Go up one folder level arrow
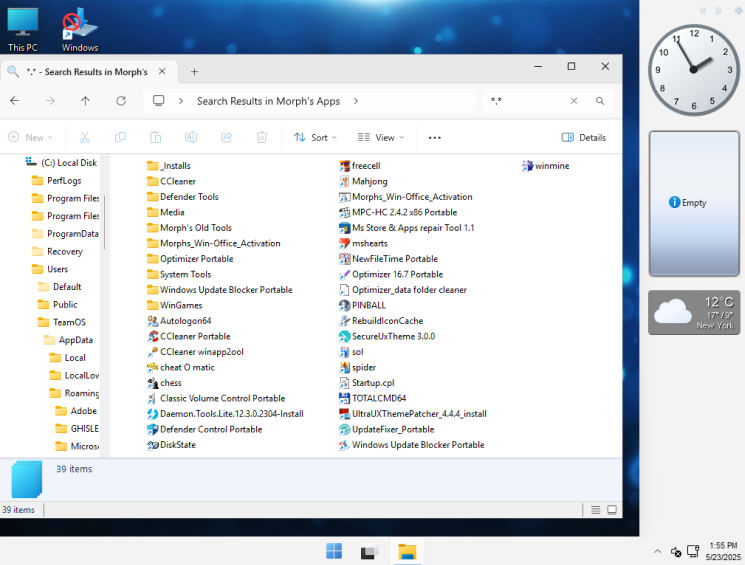 [85, 101]
